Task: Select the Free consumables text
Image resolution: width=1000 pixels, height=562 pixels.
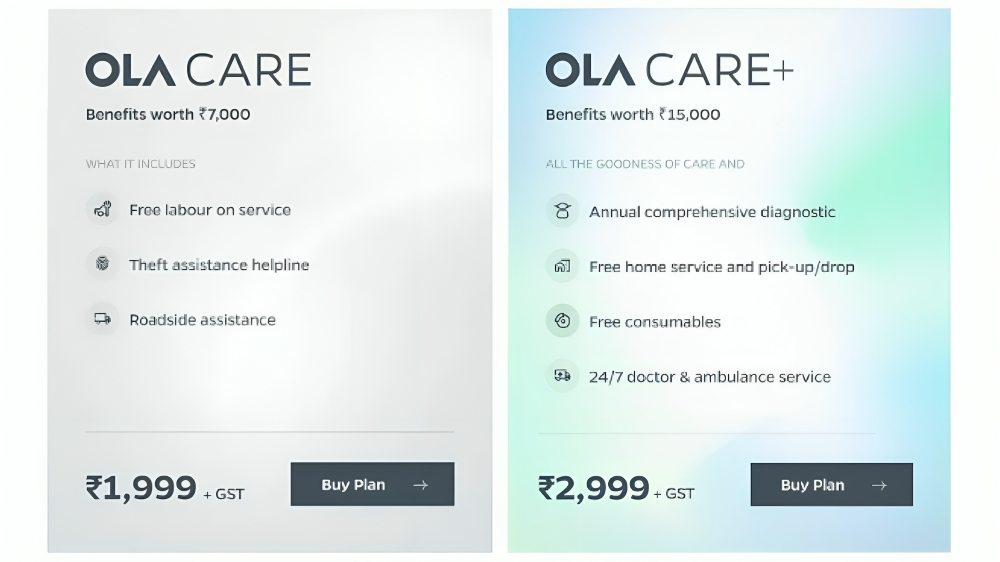Action: [654, 322]
